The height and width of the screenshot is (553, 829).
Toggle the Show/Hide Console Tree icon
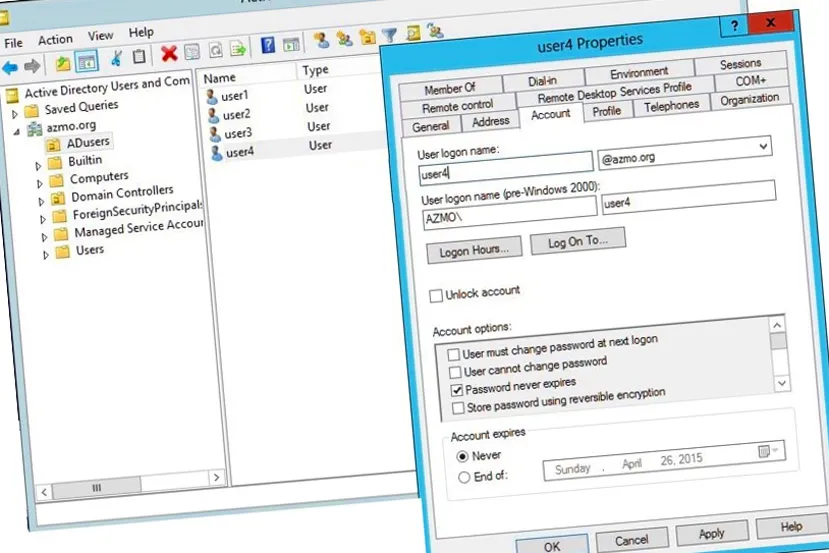tap(87, 63)
